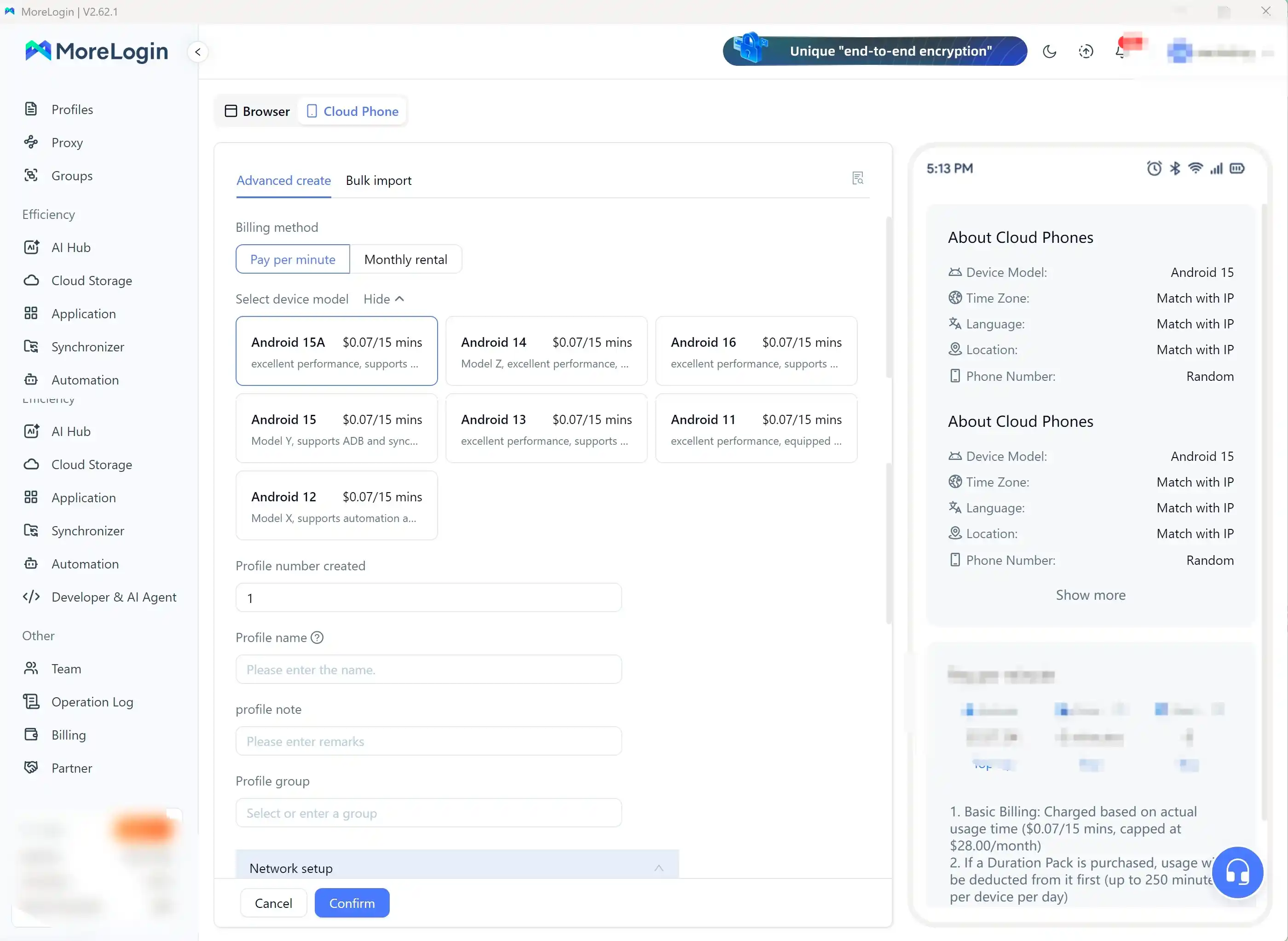Choose the Android 16 device model
The image size is (1288, 941).
[756, 351]
